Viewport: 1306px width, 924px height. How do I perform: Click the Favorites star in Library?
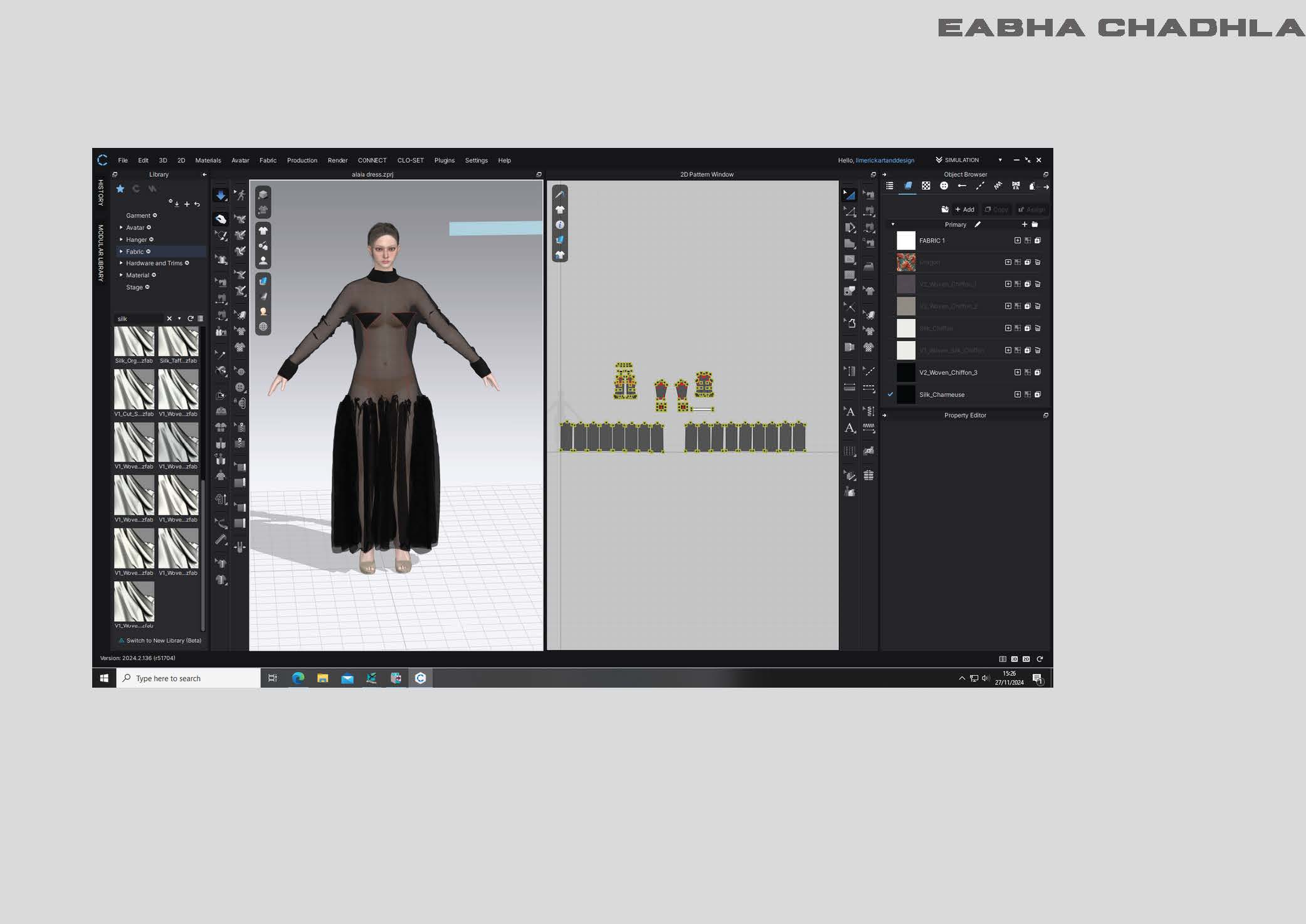(x=120, y=189)
